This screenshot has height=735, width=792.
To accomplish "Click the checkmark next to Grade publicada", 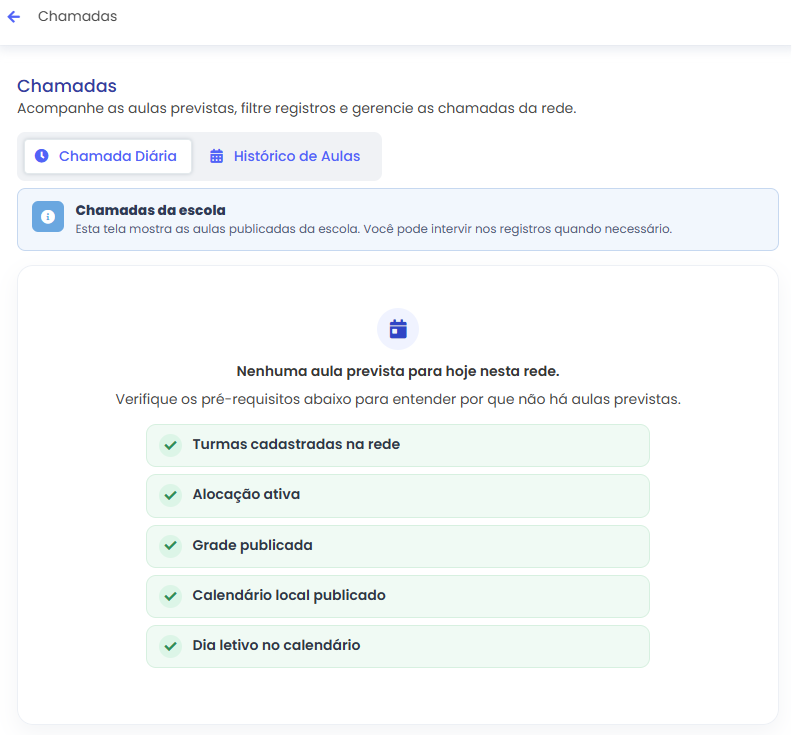I will [x=171, y=546].
